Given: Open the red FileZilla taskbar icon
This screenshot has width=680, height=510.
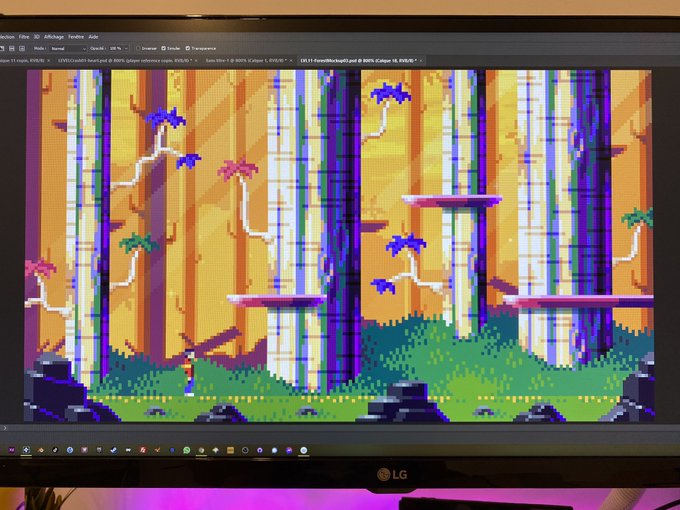Looking at the screenshot, I should coord(143,450).
